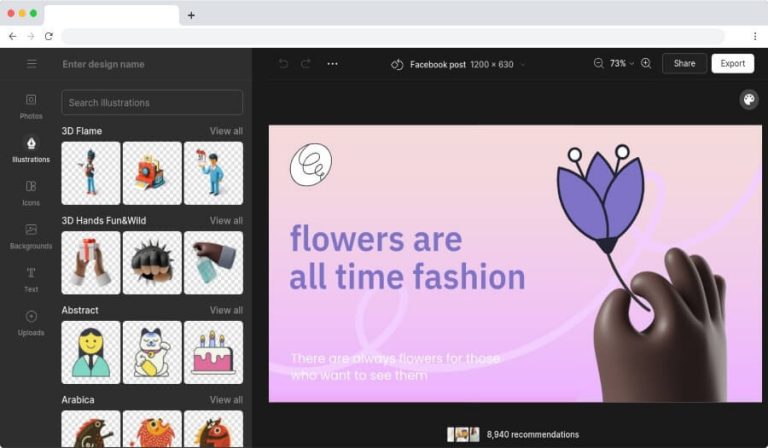Pick the 3D Flame red camera illustration
This screenshot has height=448, width=768.
[x=152, y=173]
